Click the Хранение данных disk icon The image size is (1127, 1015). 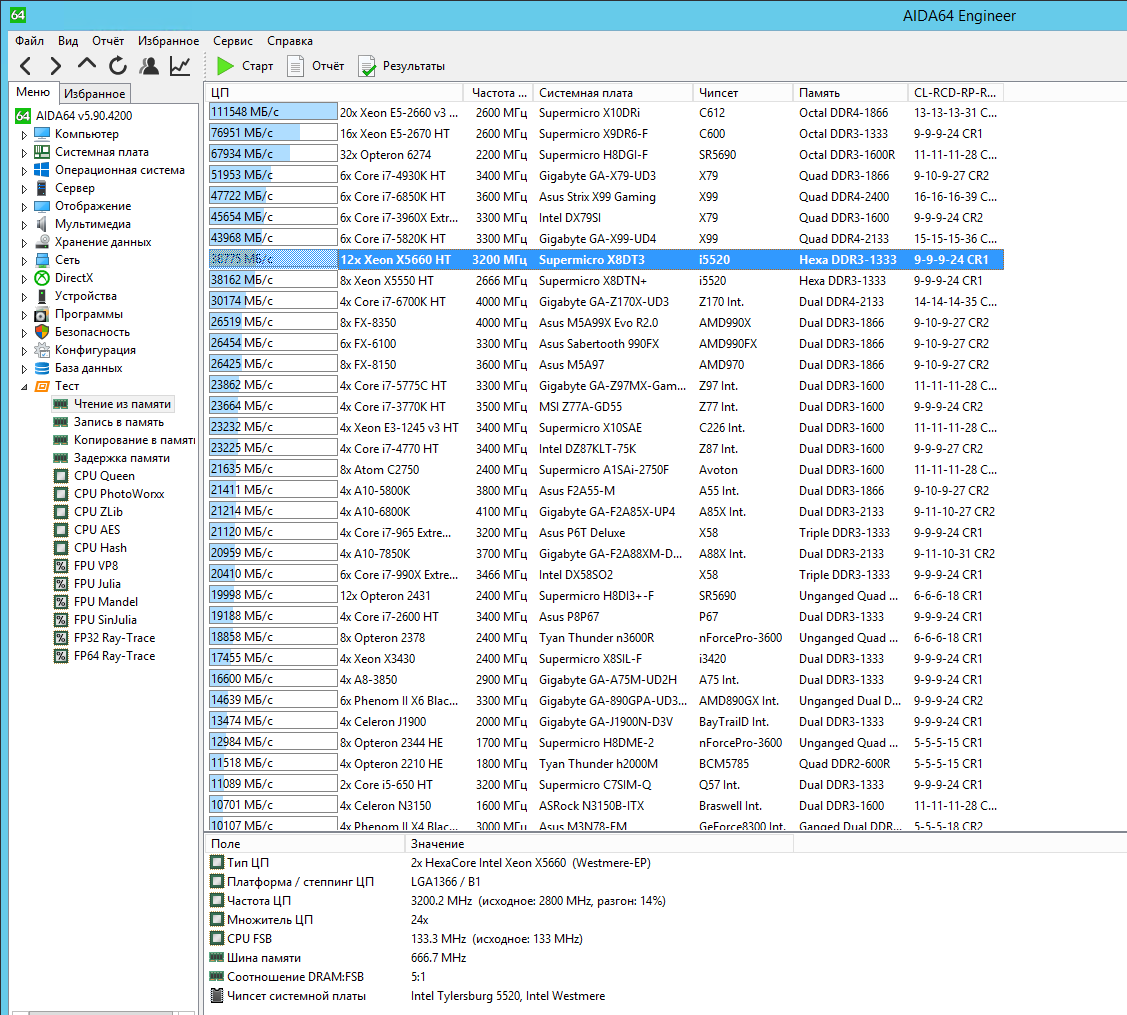42,242
